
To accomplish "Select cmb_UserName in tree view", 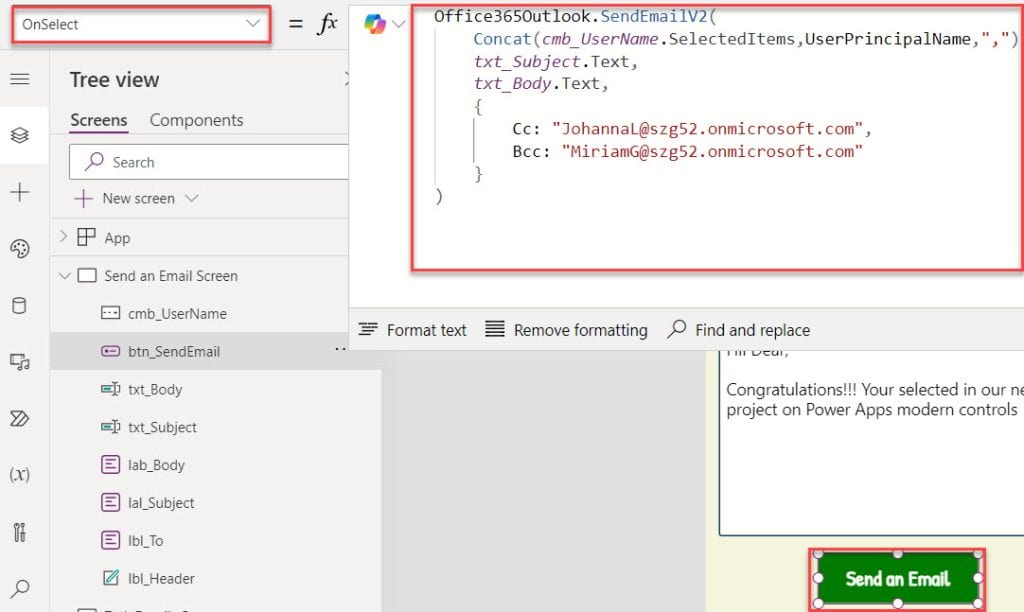I will point(178,314).
